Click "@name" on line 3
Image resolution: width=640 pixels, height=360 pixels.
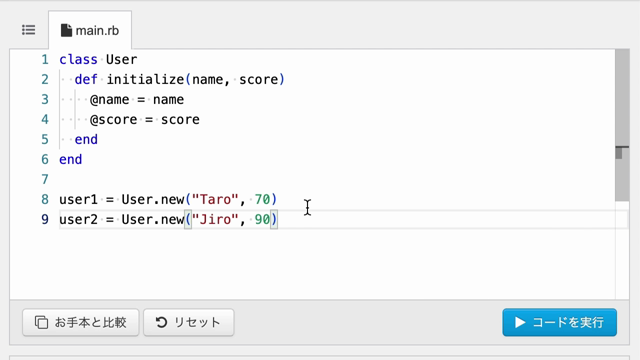click(x=109, y=99)
